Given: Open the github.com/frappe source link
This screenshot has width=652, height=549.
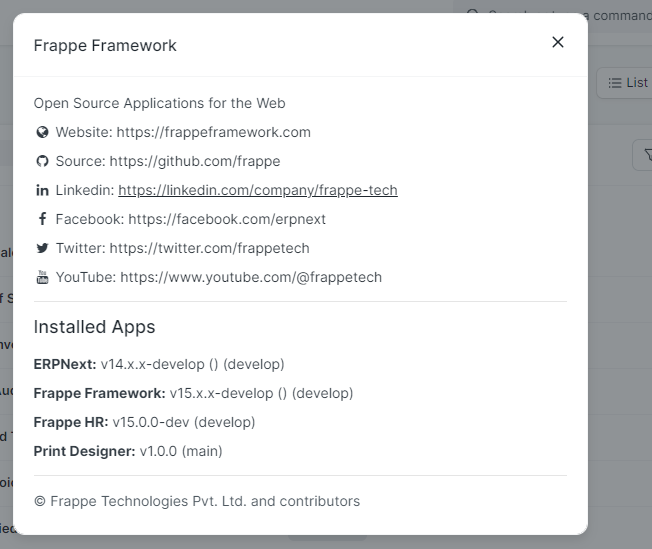Looking at the screenshot, I should [195, 161].
